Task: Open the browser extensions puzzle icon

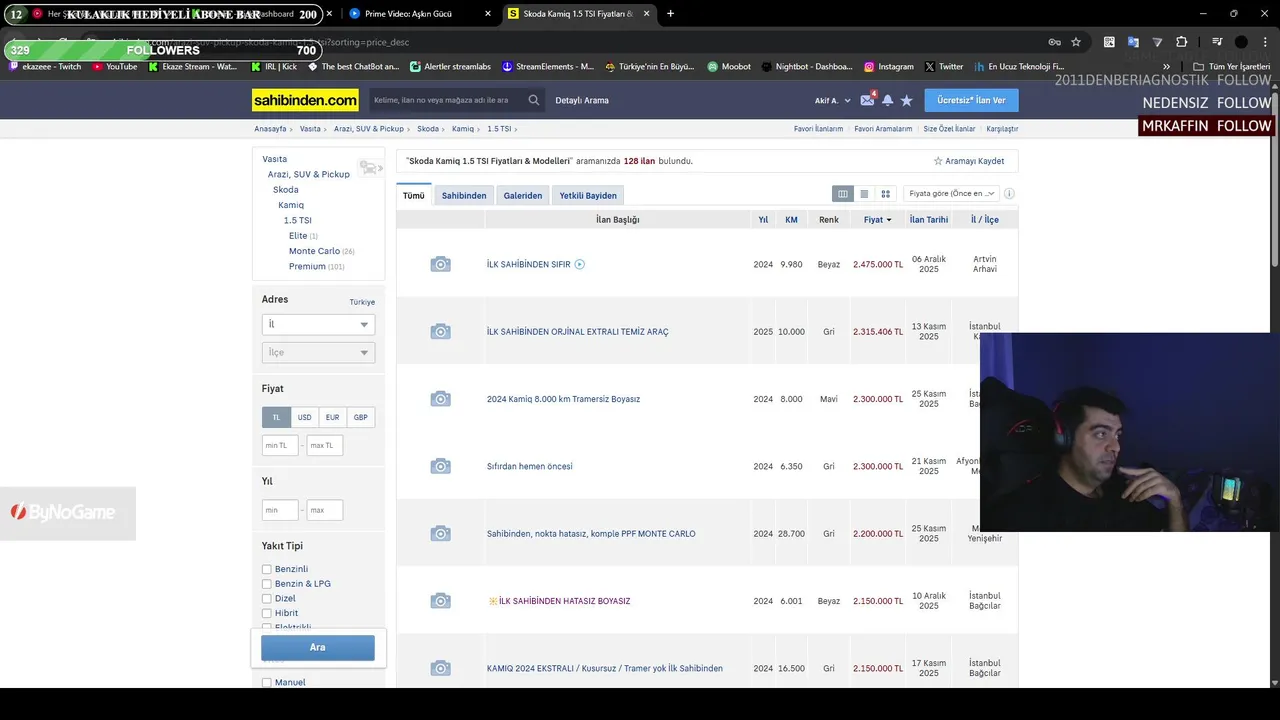Action: (x=1181, y=42)
